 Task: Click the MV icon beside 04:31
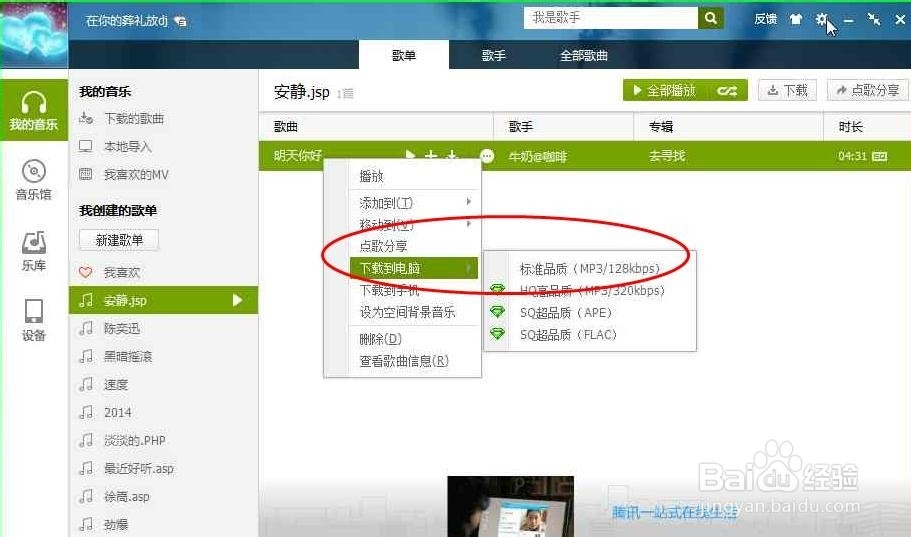880,156
